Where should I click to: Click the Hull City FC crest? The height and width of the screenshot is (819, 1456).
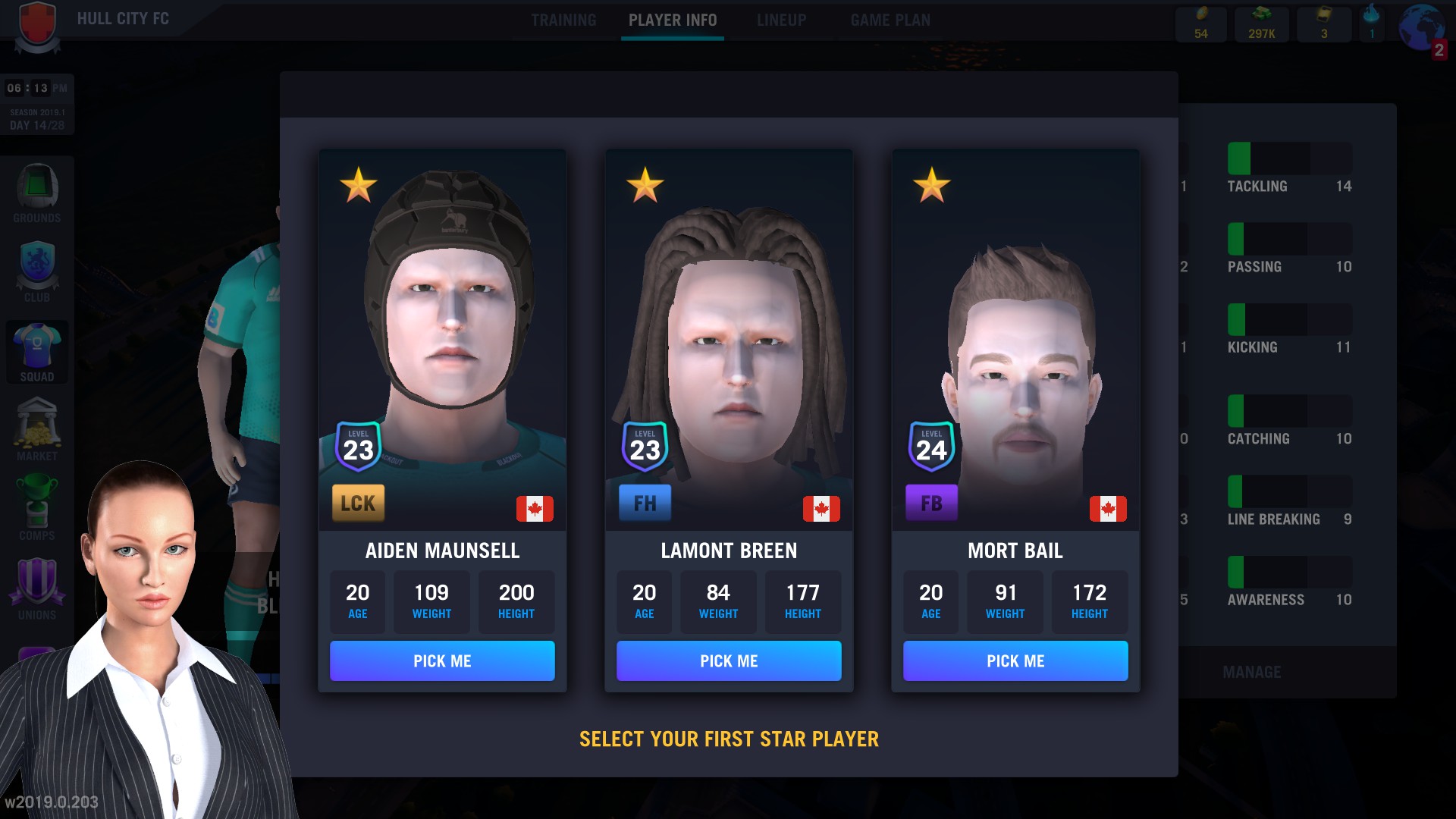37,27
